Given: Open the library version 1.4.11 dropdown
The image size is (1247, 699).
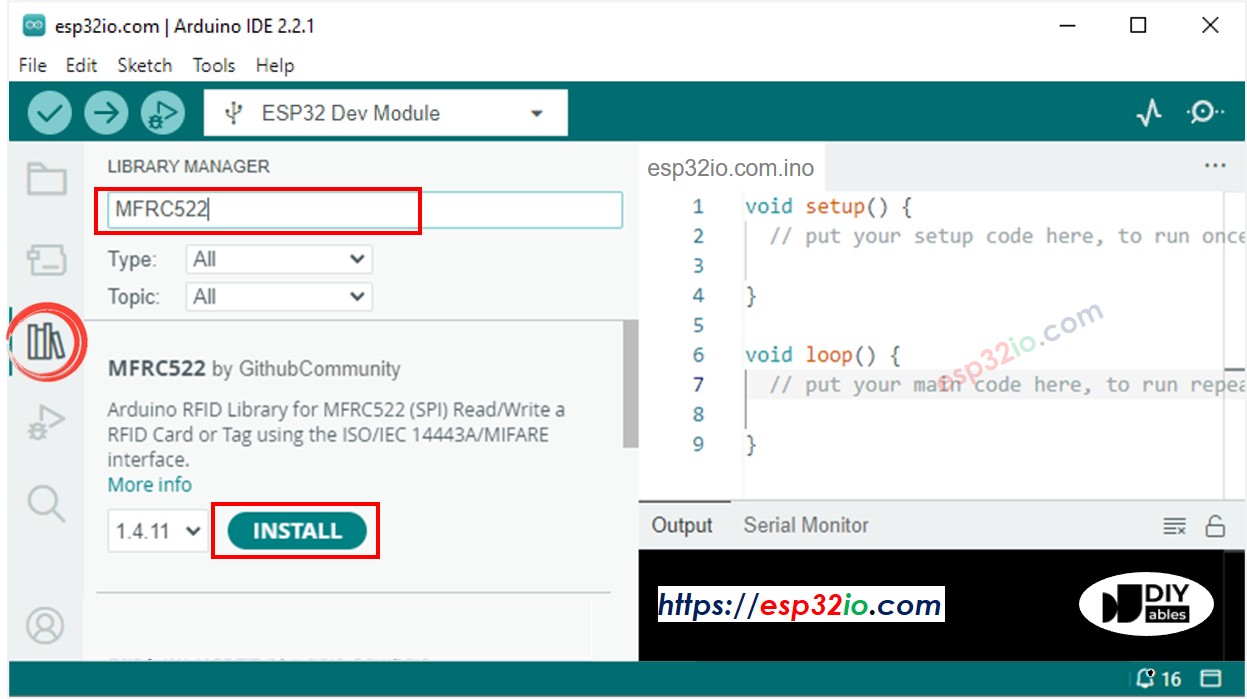Looking at the screenshot, I should [x=156, y=532].
